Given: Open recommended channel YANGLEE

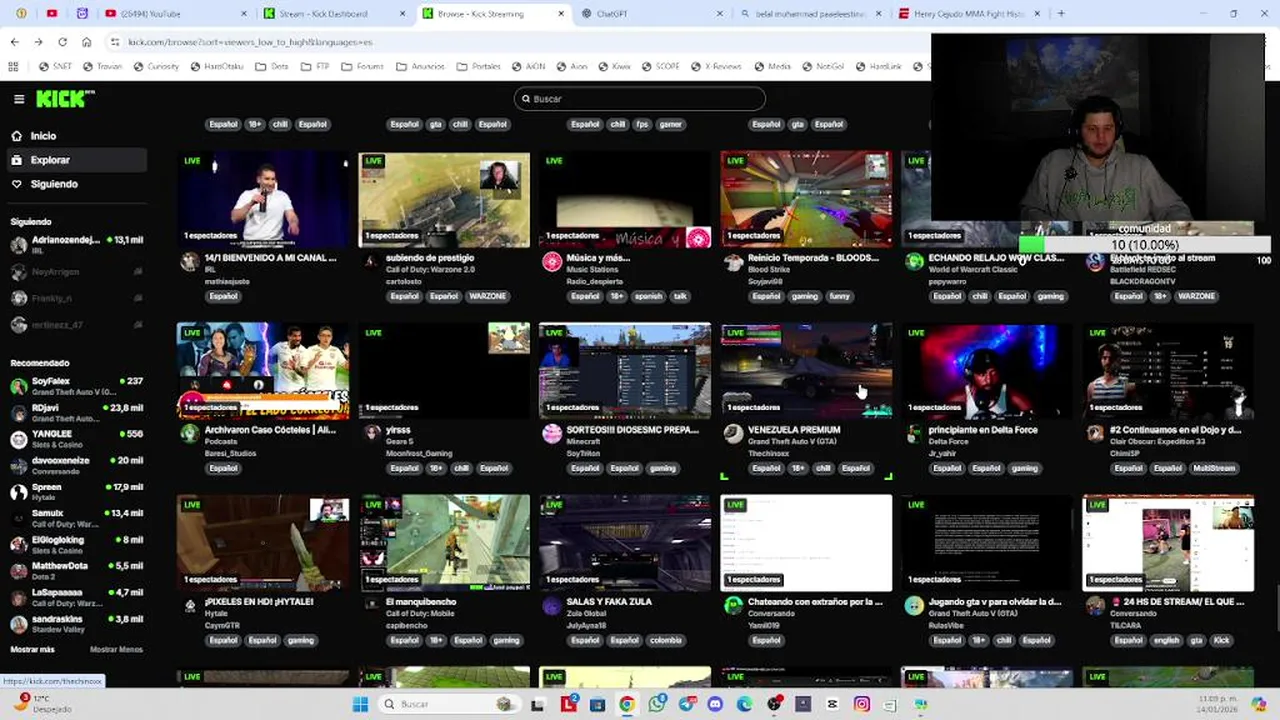Looking at the screenshot, I should 76,439.
